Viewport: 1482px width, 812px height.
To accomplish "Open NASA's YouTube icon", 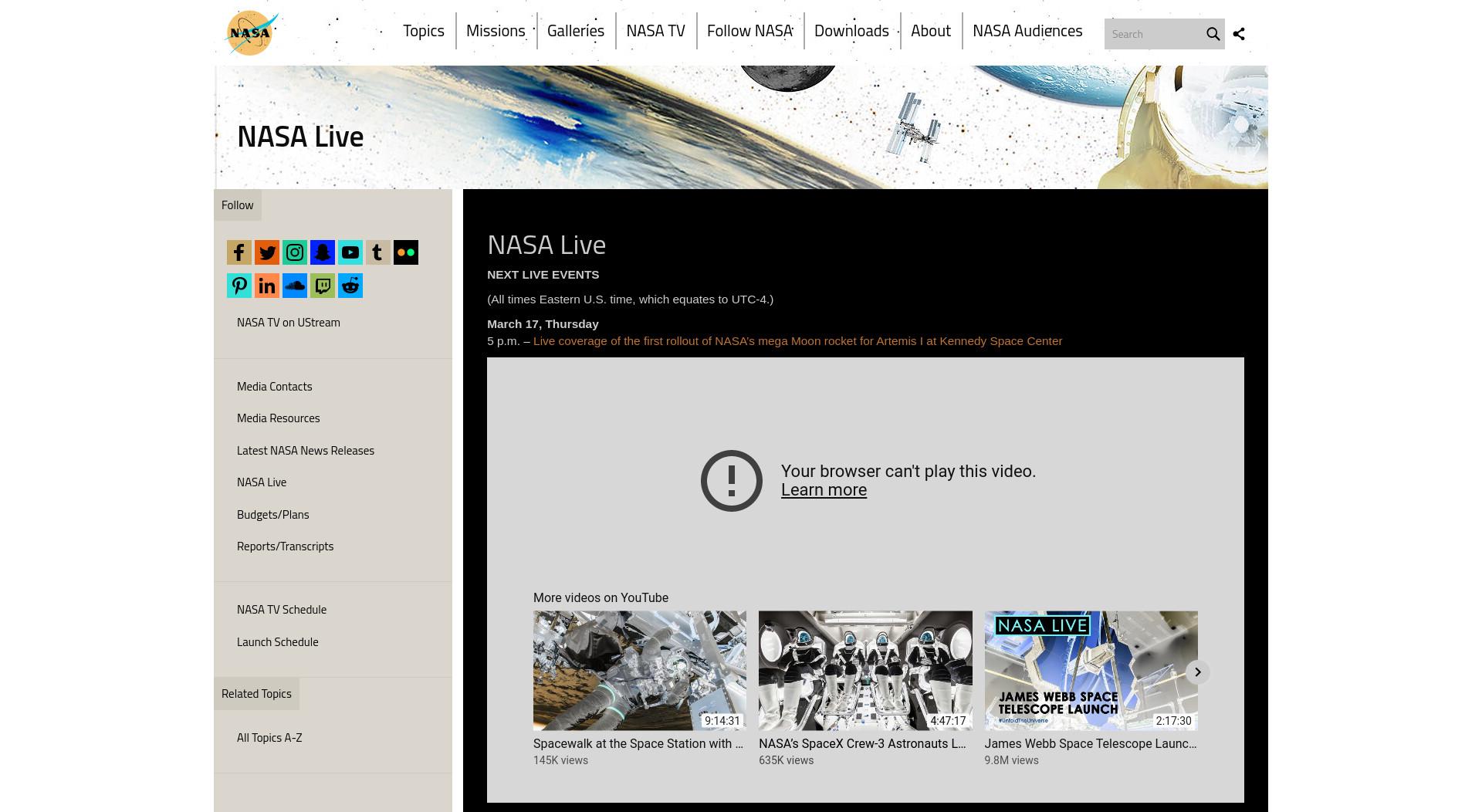I will [350, 252].
